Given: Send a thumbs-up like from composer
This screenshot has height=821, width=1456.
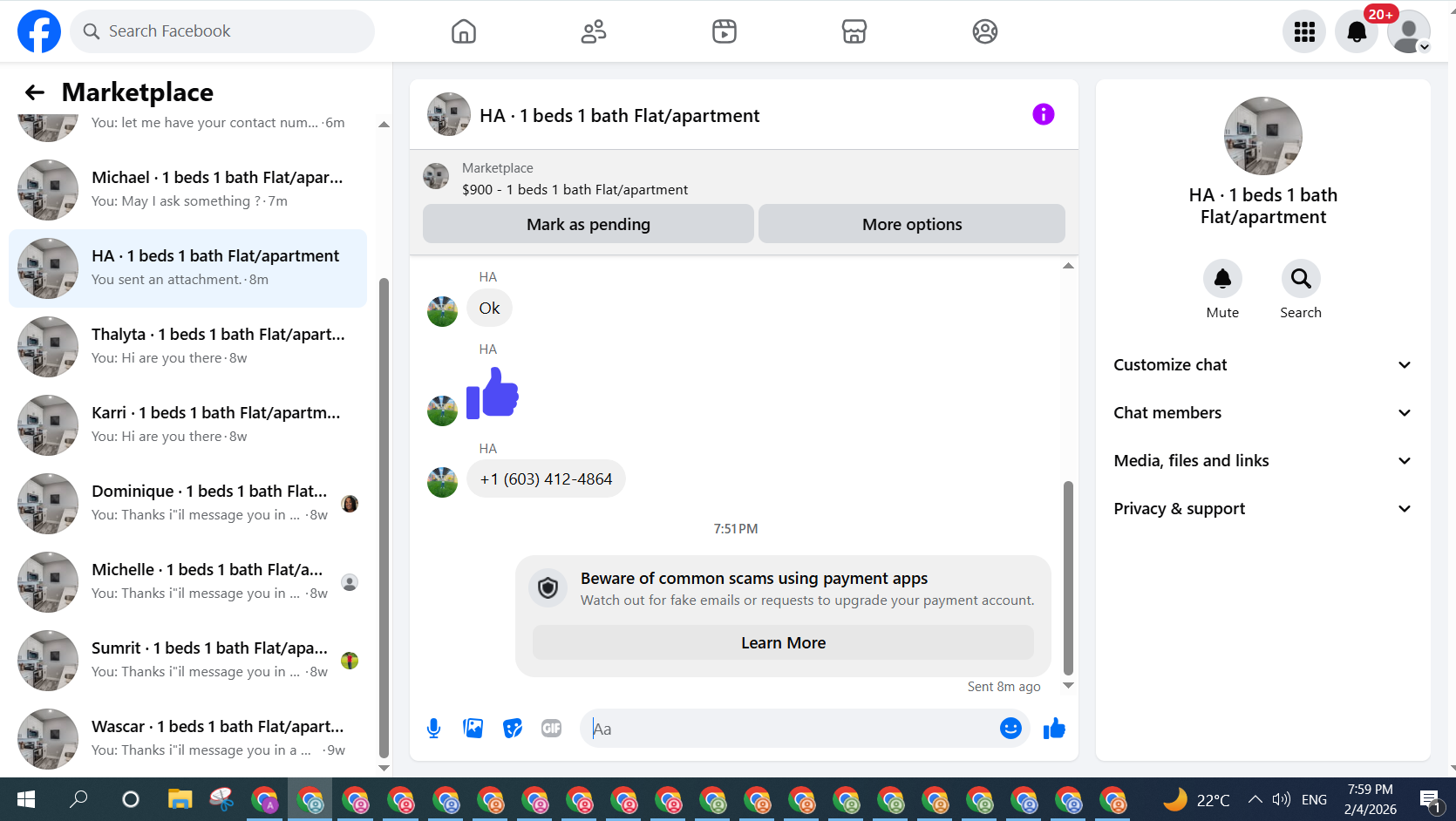Looking at the screenshot, I should pyautogui.click(x=1054, y=729).
